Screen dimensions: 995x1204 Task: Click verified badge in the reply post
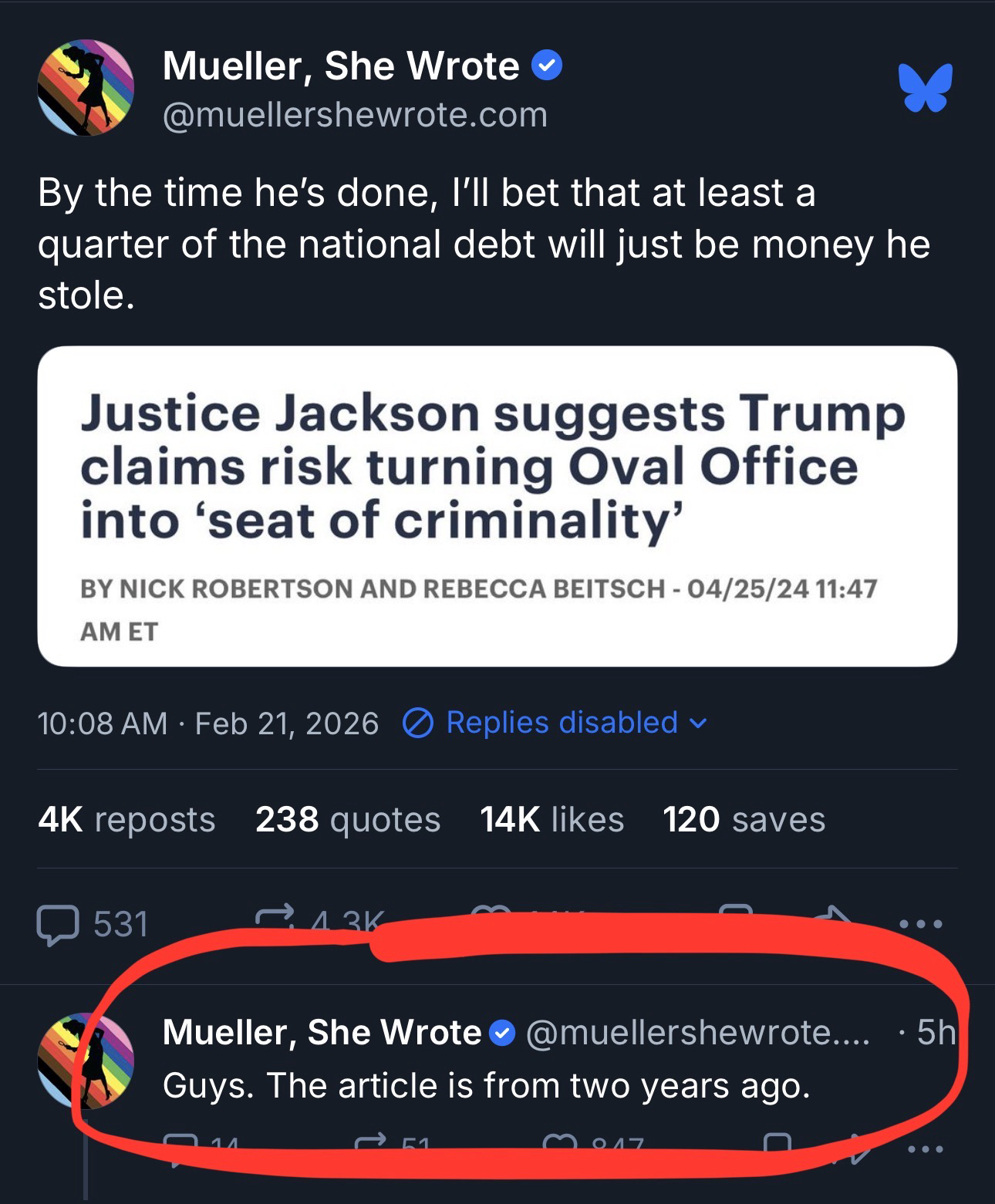coord(504,1033)
